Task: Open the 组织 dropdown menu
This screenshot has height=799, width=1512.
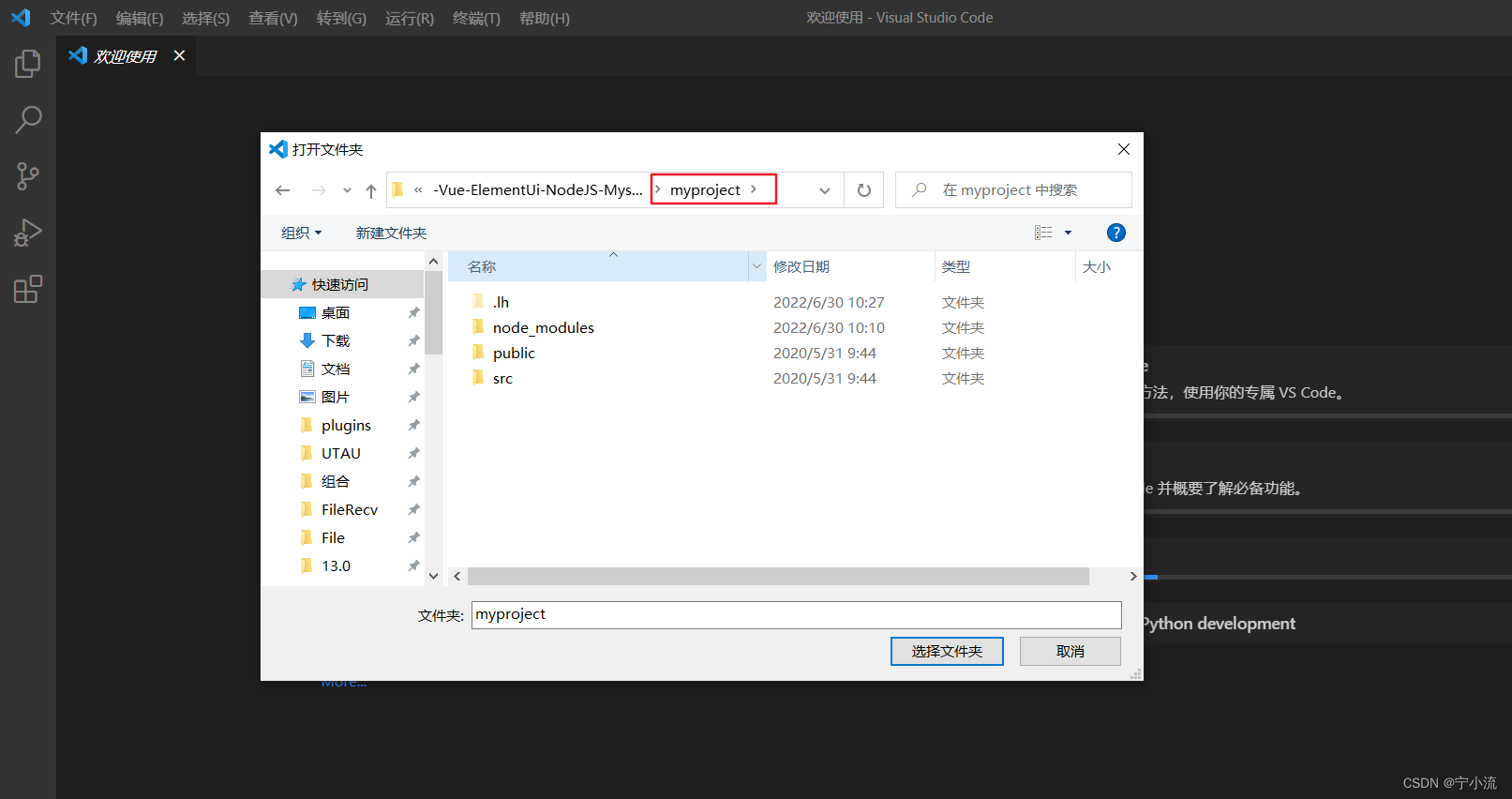Action: pos(301,233)
